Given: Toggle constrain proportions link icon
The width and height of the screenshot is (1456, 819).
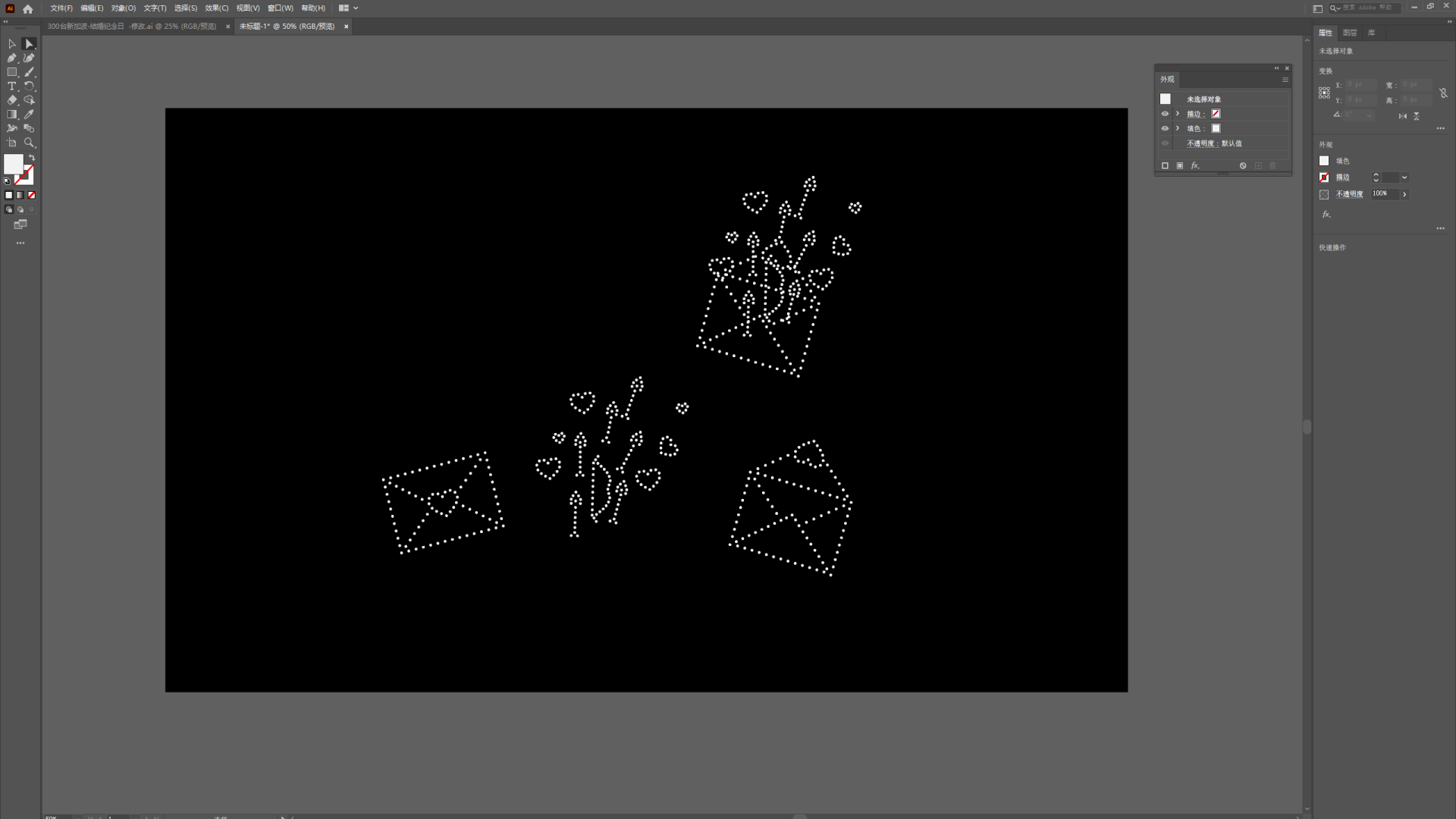Looking at the screenshot, I should click(1443, 93).
